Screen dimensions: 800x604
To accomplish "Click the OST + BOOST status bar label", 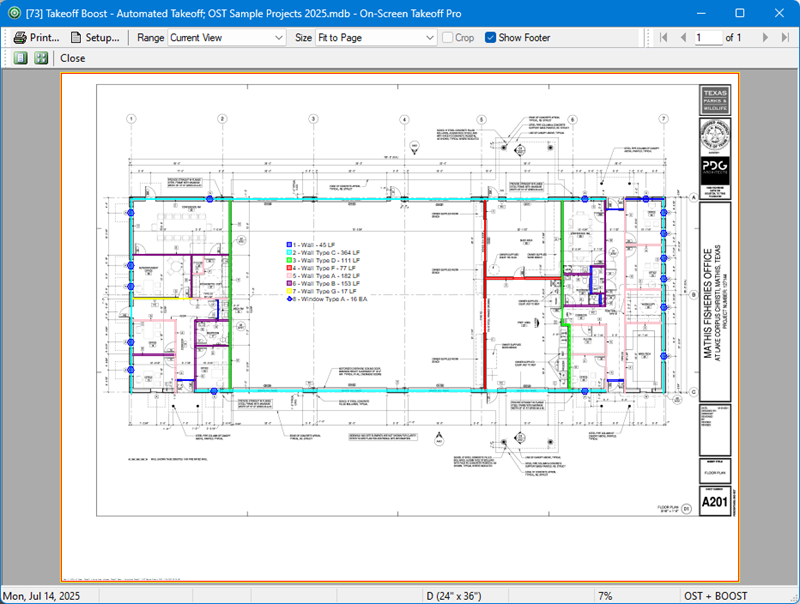I will 715,596.
